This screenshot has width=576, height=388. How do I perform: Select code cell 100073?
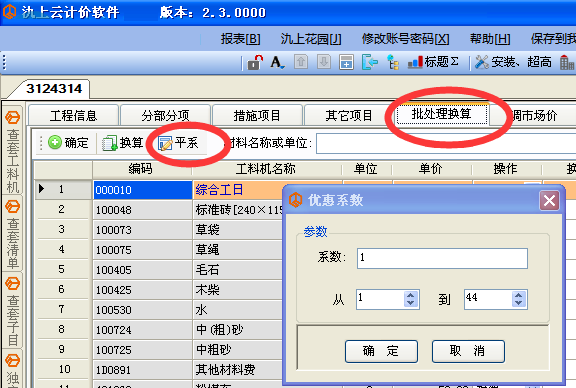pyautogui.click(x=143, y=230)
